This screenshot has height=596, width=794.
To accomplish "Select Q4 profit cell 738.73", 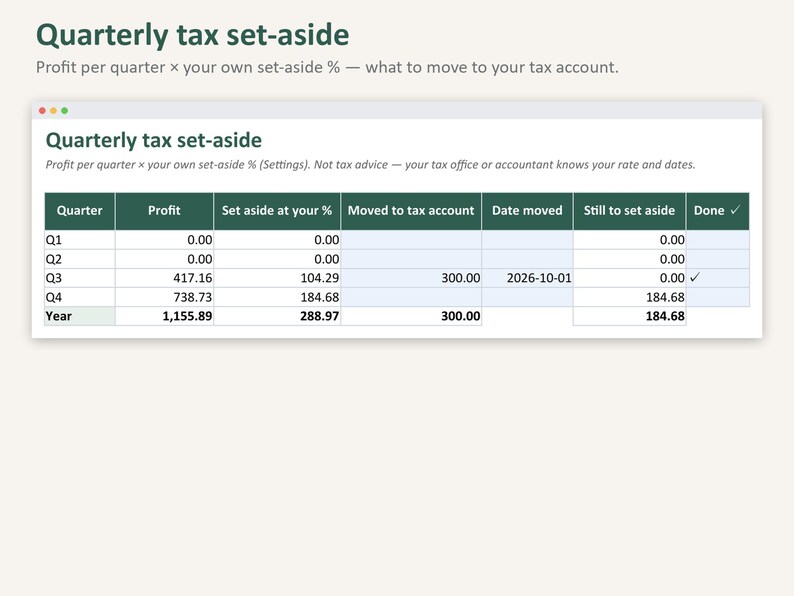I will (x=164, y=297).
